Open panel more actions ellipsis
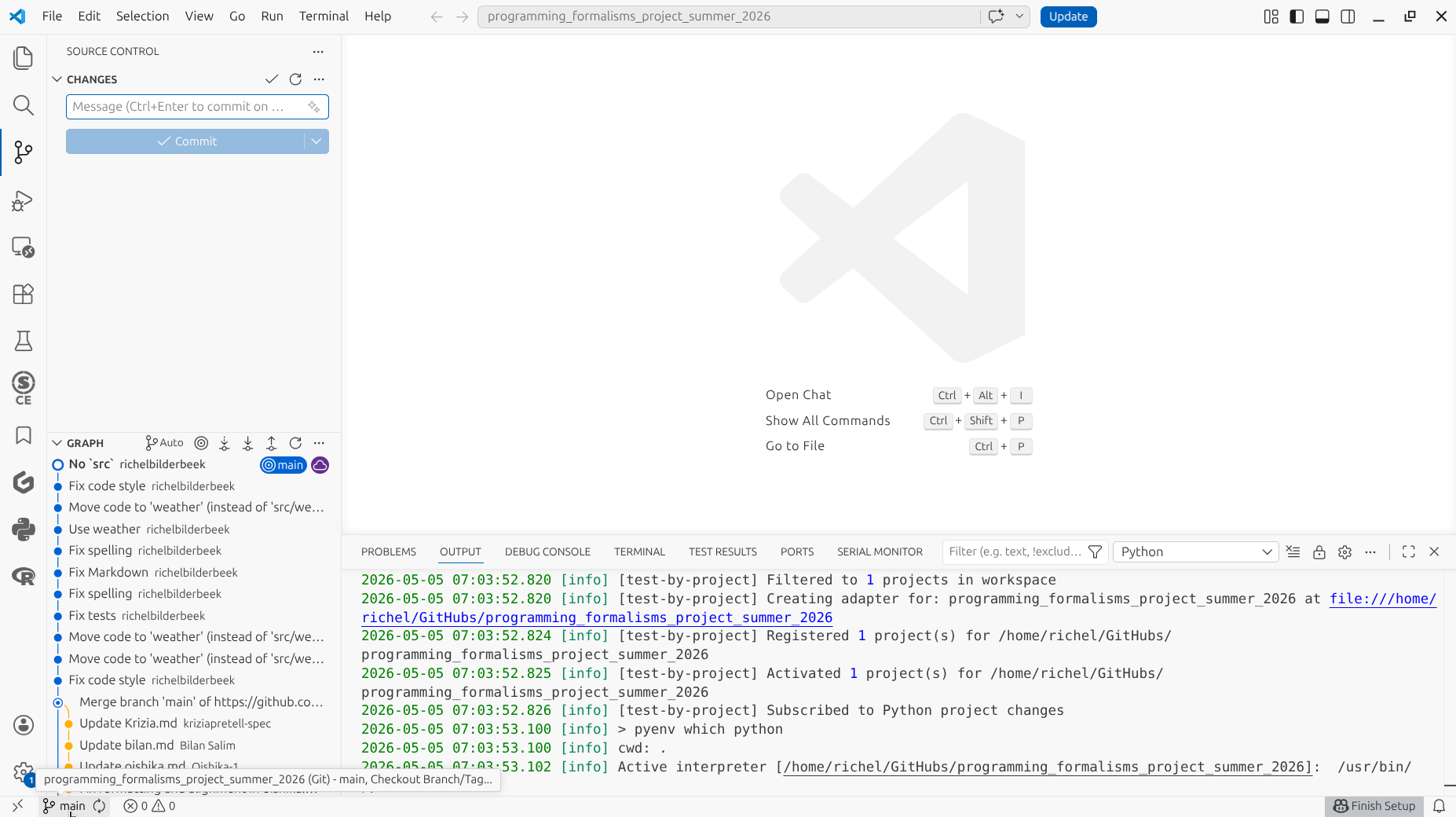The width and height of the screenshot is (1456, 817). coord(1370,551)
